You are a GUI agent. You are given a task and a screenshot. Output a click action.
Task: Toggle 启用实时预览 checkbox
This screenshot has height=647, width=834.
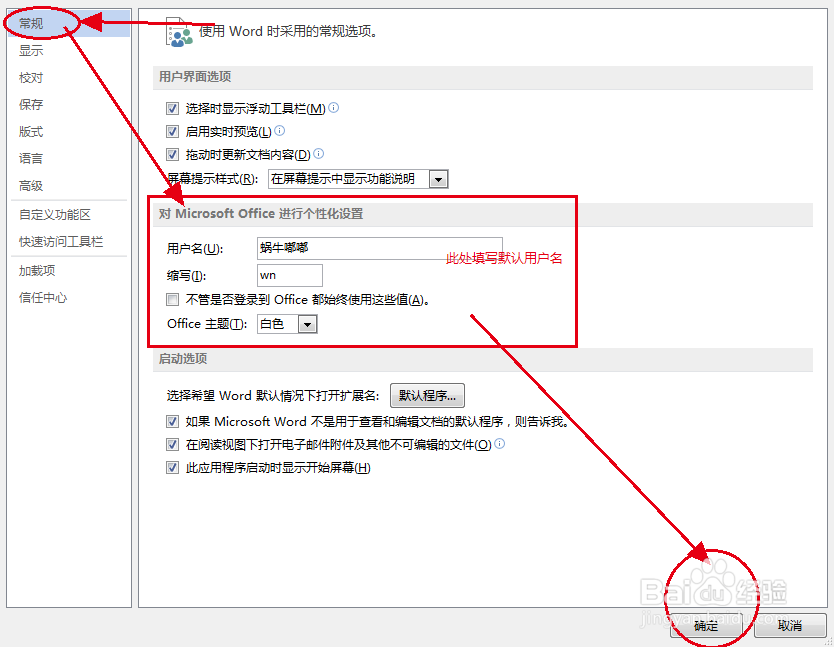pyautogui.click(x=172, y=131)
